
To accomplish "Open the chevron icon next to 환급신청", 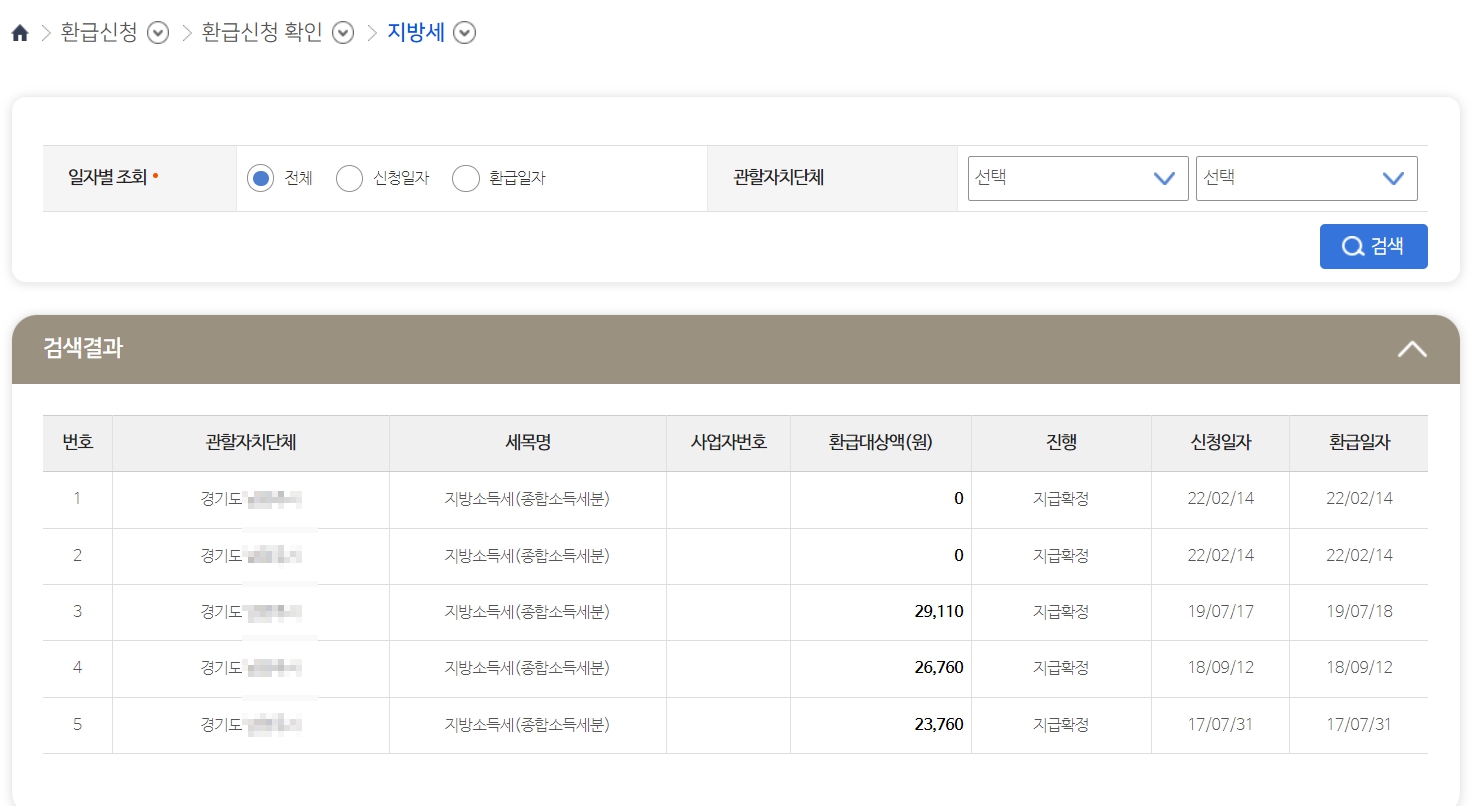I will pyautogui.click(x=156, y=33).
